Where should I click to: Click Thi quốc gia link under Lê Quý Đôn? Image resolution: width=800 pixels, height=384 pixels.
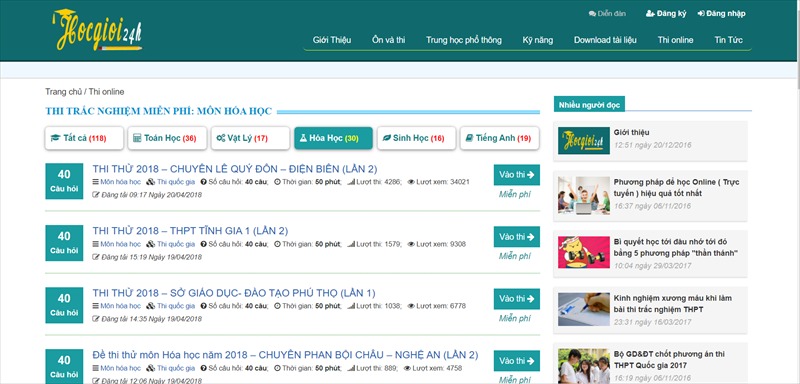coord(176,182)
